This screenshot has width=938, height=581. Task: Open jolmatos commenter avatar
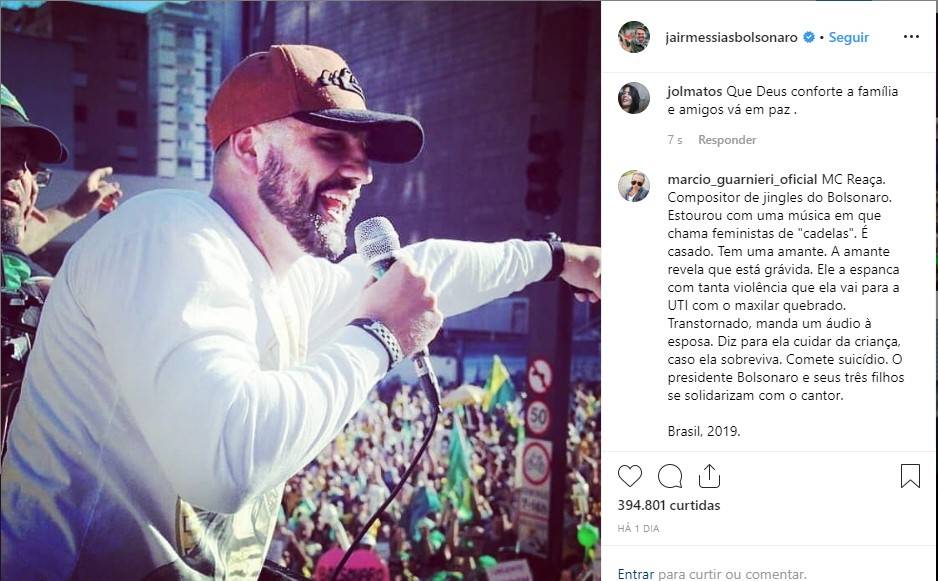click(x=634, y=98)
